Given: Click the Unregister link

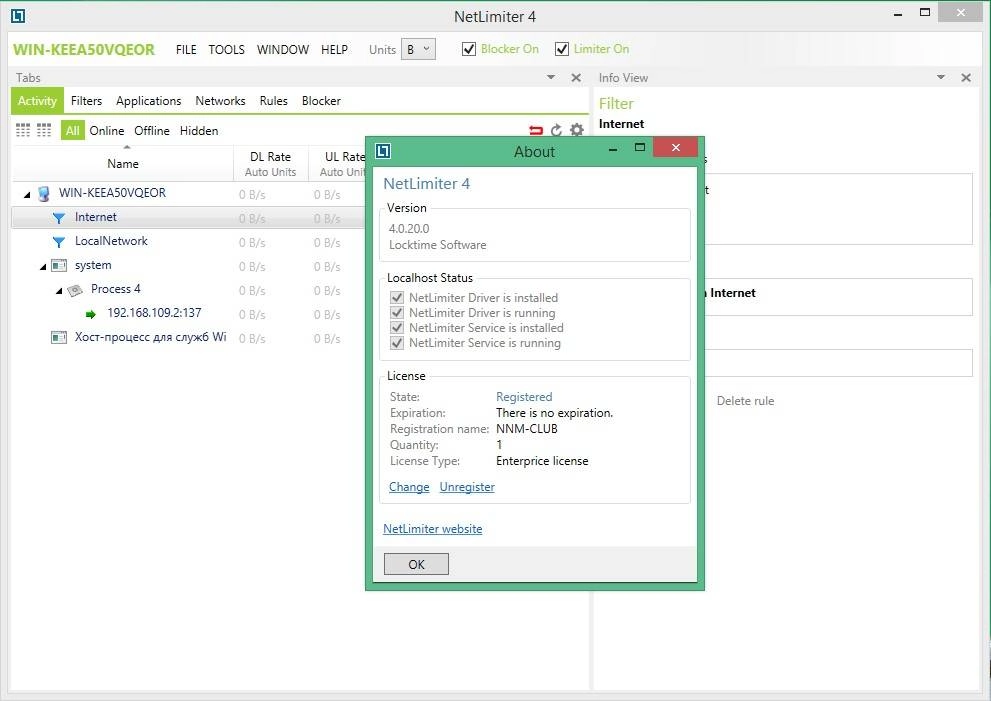Looking at the screenshot, I should [x=467, y=487].
